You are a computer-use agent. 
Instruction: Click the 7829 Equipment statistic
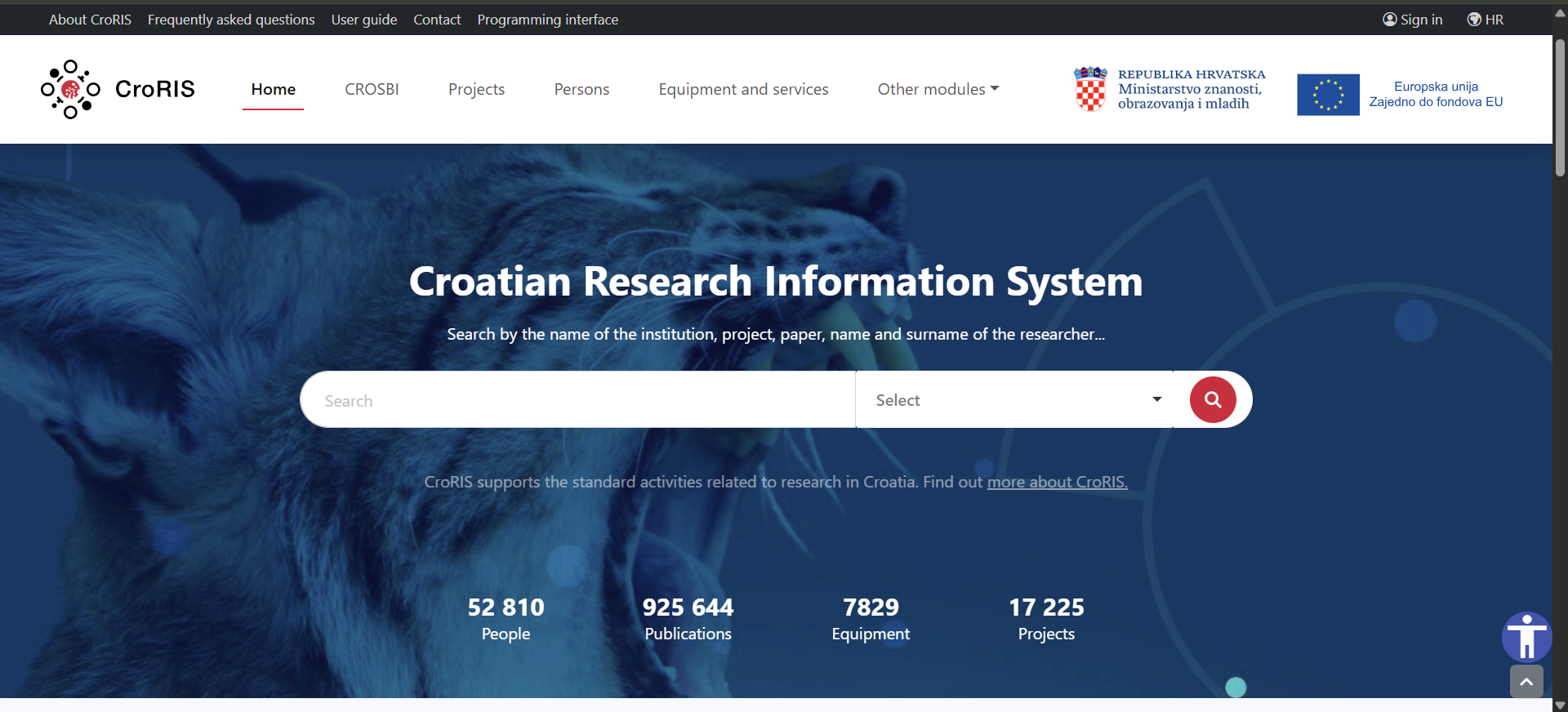[x=871, y=619]
